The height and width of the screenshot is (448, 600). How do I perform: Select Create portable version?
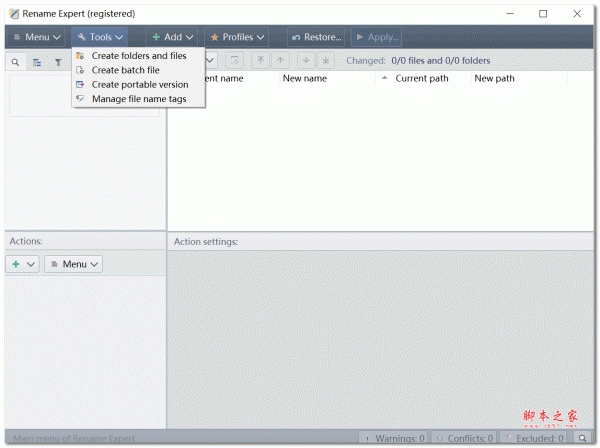(x=139, y=85)
